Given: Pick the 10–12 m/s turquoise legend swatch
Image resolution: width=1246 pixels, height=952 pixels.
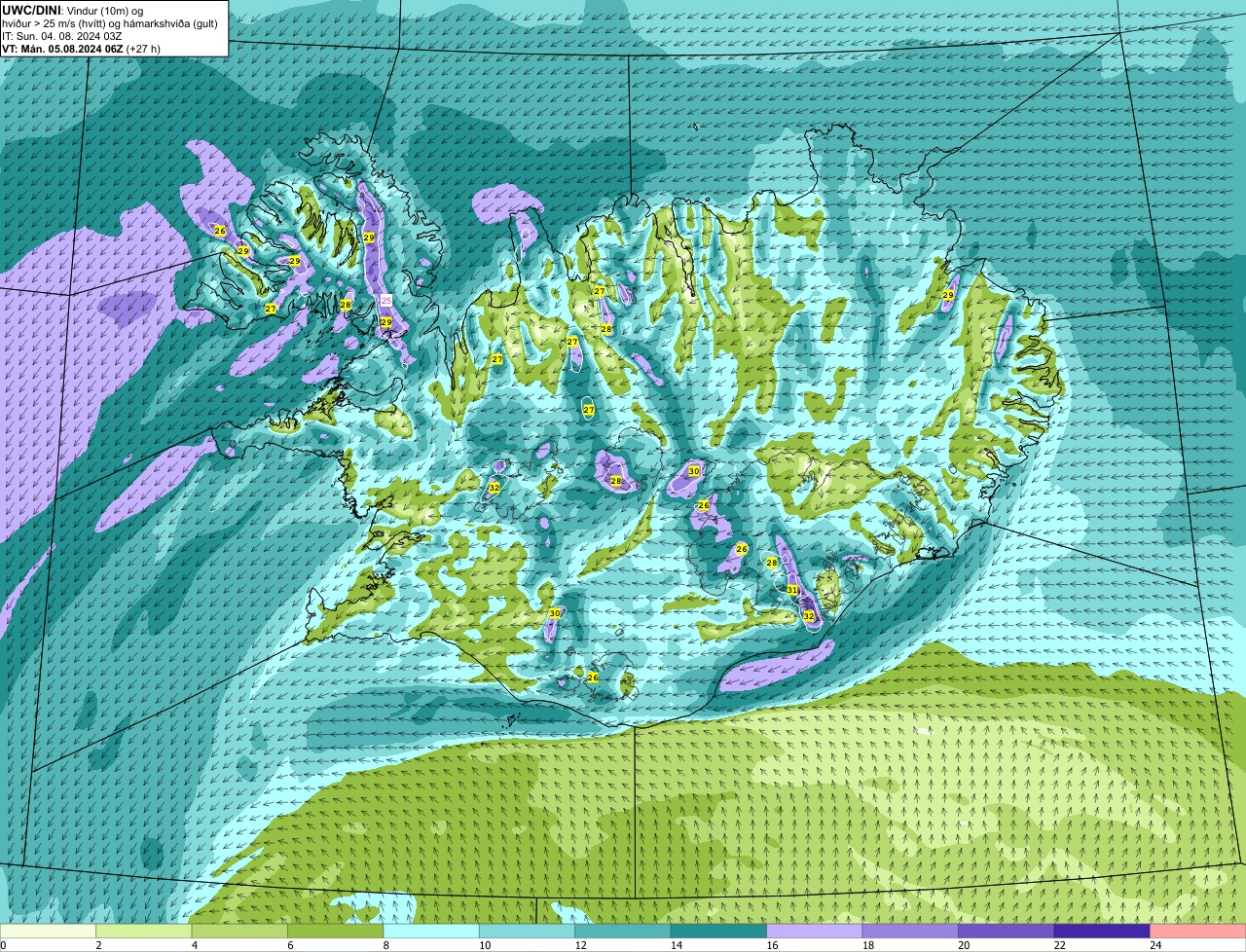Looking at the screenshot, I should [528, 931].
